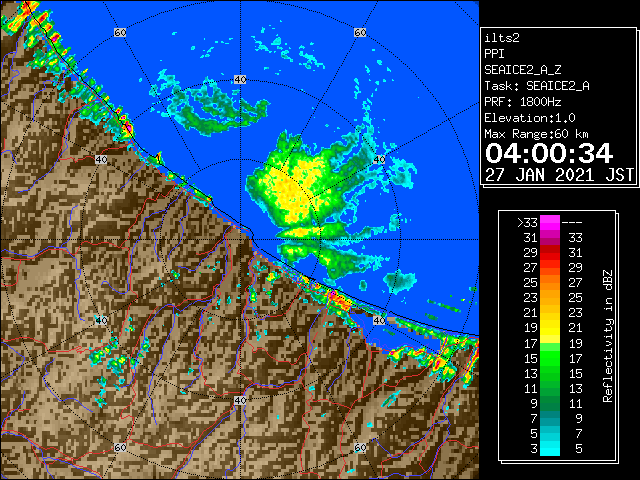Click the 40 km ring label due south
Screen dimensions: 640x480
point(240,400)
